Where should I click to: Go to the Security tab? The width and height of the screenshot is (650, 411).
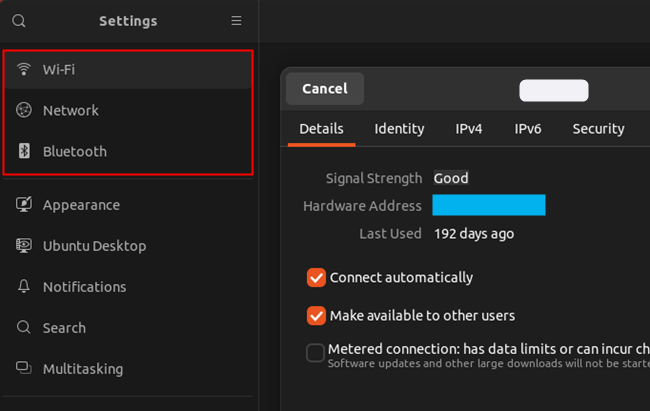pos(598,129)
